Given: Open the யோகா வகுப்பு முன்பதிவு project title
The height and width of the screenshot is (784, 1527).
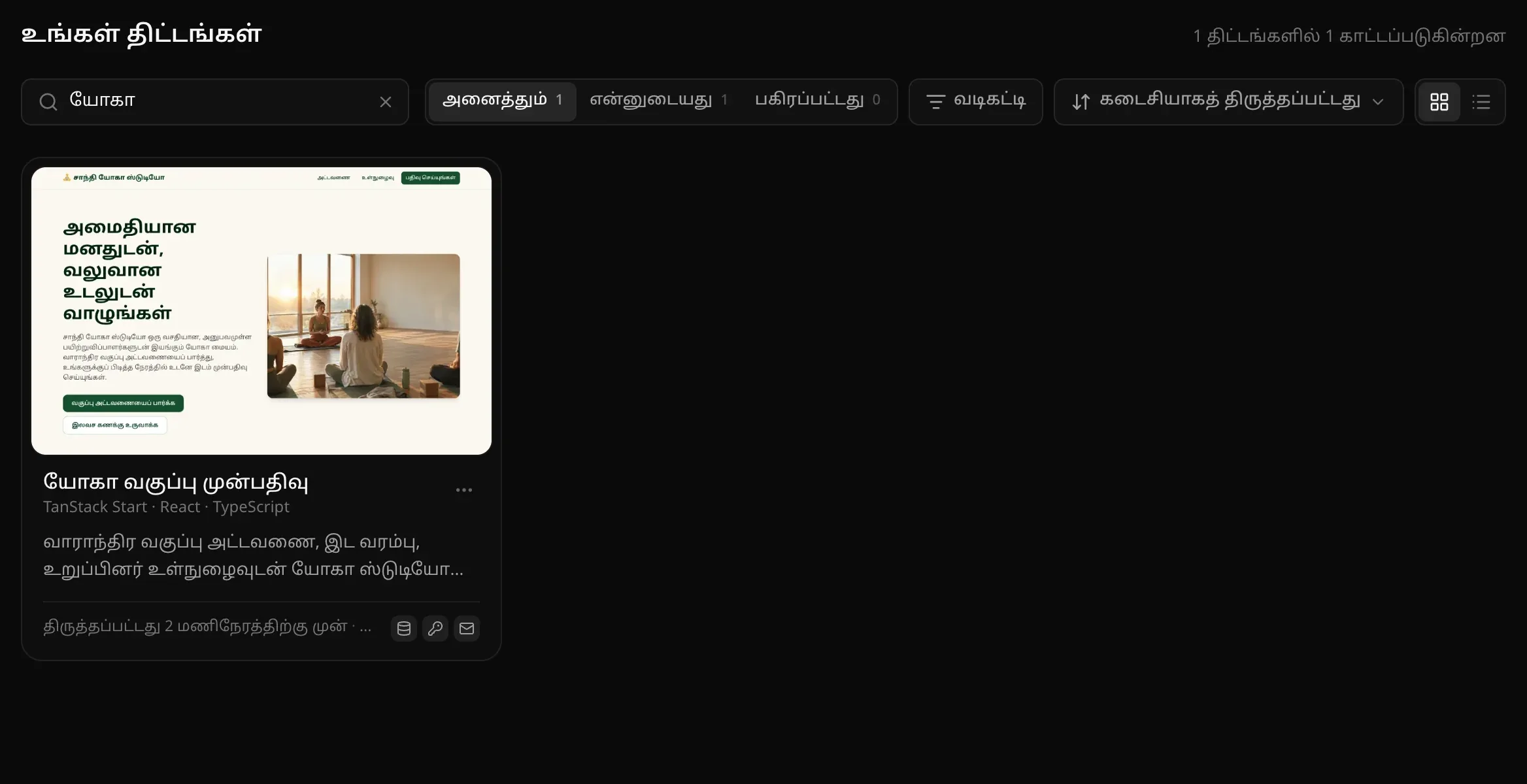Looking at the screenshot, I should tap(176, 482).
